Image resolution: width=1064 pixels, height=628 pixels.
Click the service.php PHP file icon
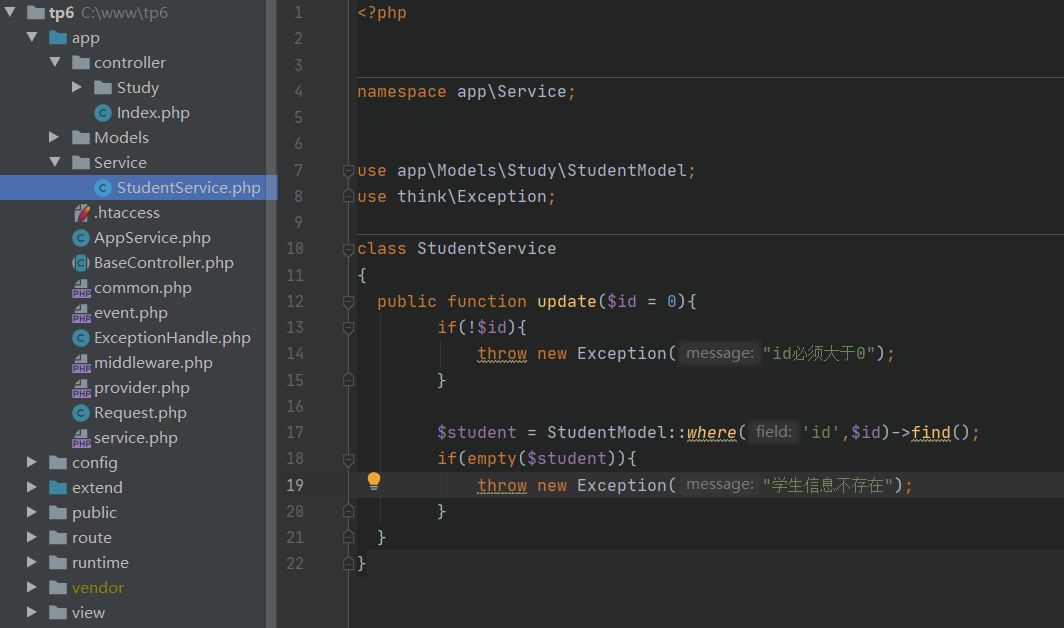pos(81,439)
